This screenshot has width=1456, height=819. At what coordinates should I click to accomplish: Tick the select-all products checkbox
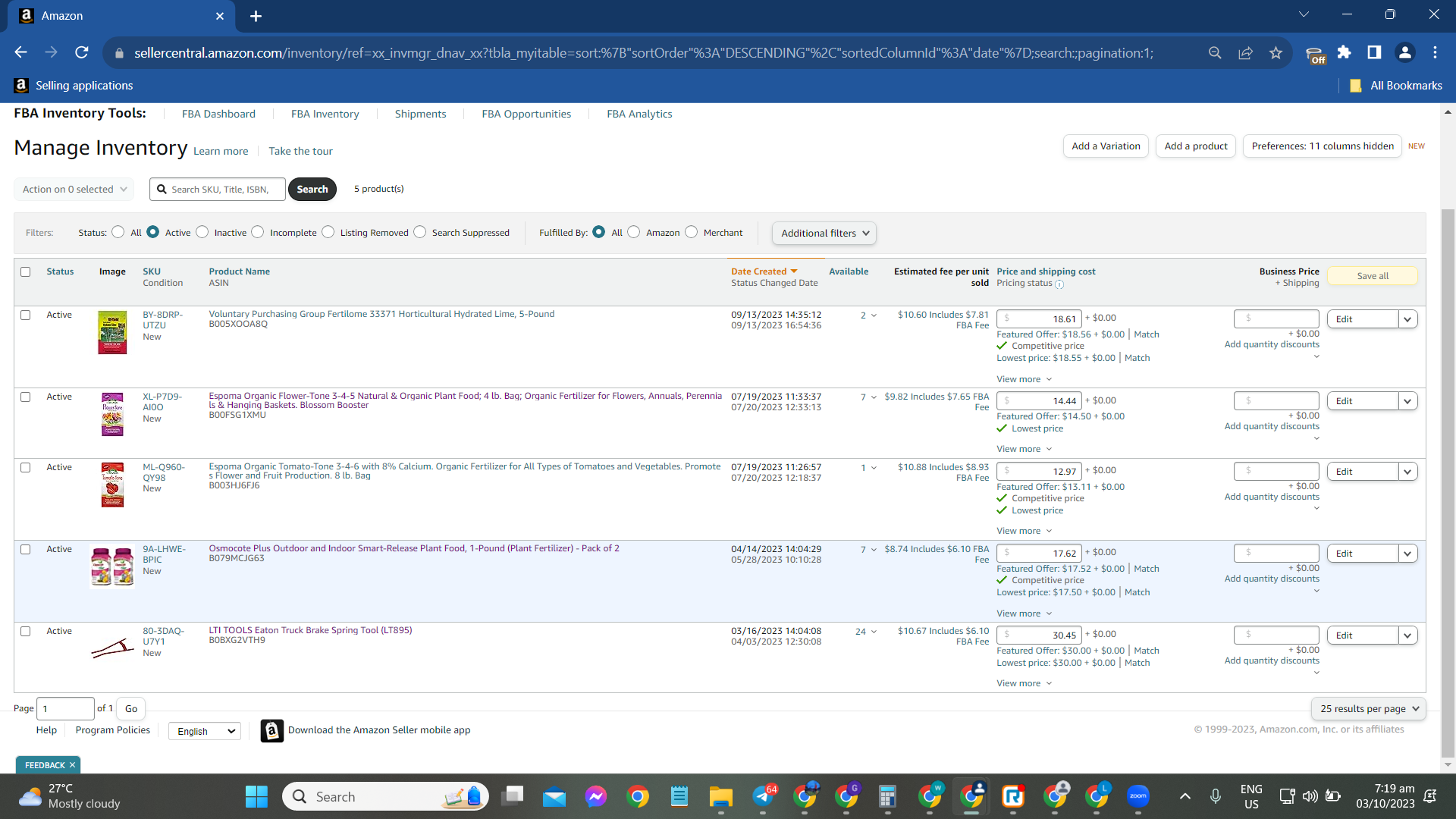click(x=26, y=271)
